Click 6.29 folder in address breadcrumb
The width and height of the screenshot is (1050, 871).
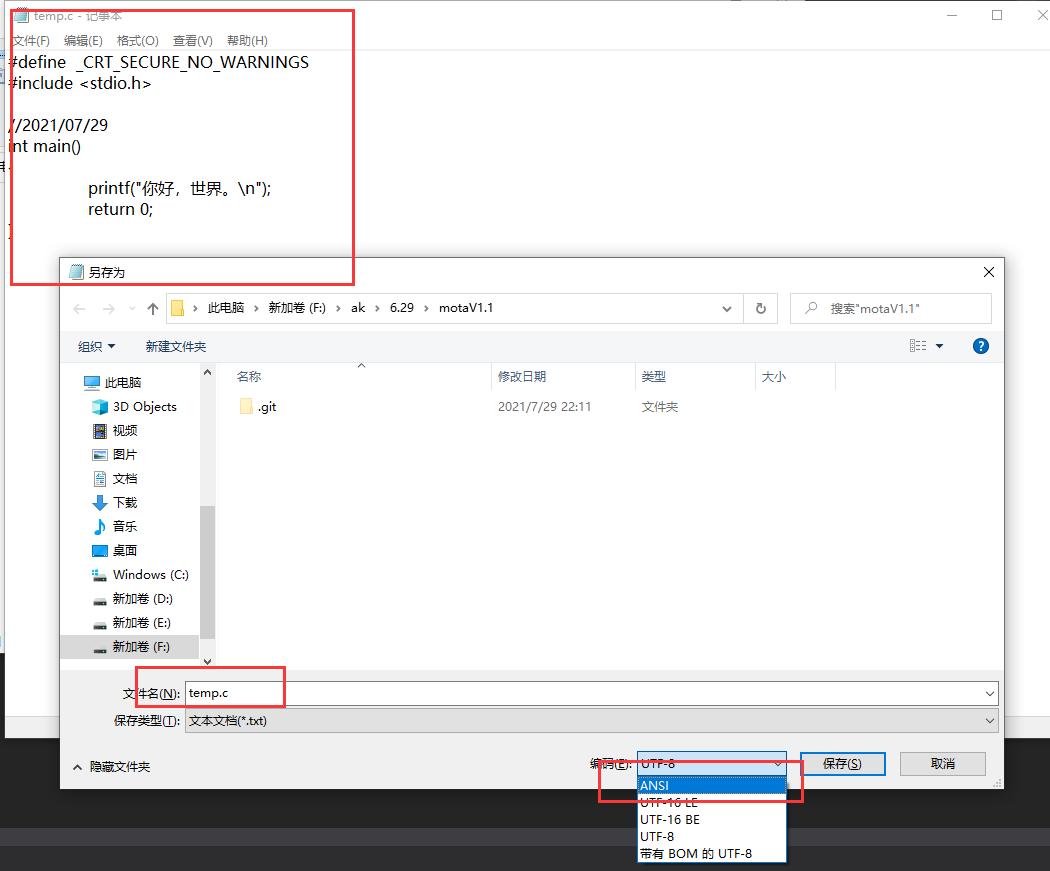tap(402, 308)
